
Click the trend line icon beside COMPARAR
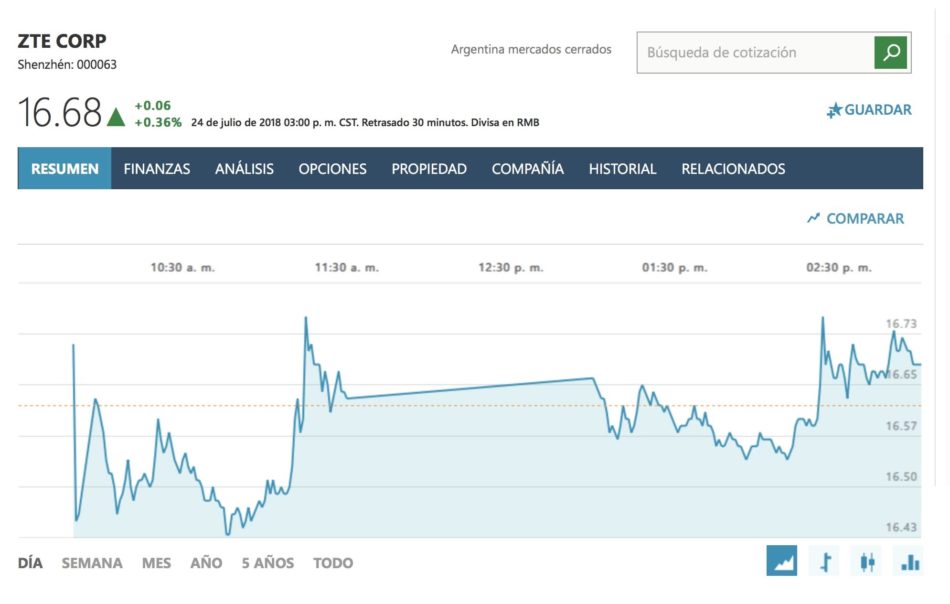click(x=813, y=218)
